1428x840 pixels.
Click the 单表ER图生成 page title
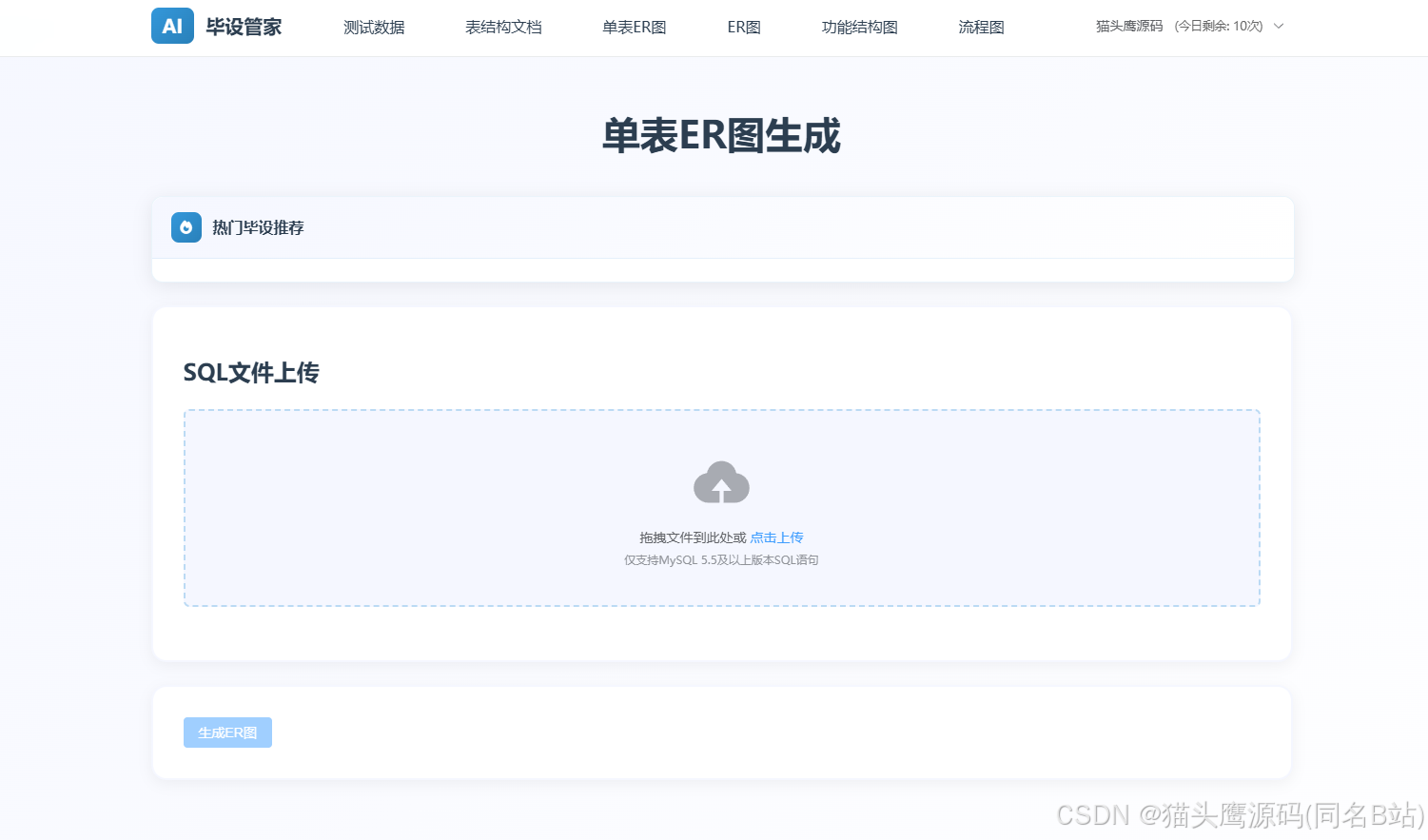(x=721, y=136)
